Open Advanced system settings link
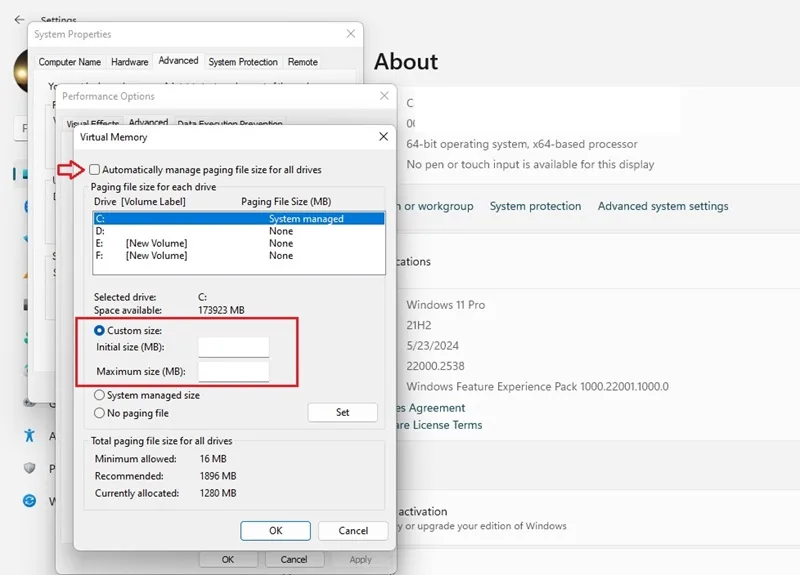 [x=663, y=206]
